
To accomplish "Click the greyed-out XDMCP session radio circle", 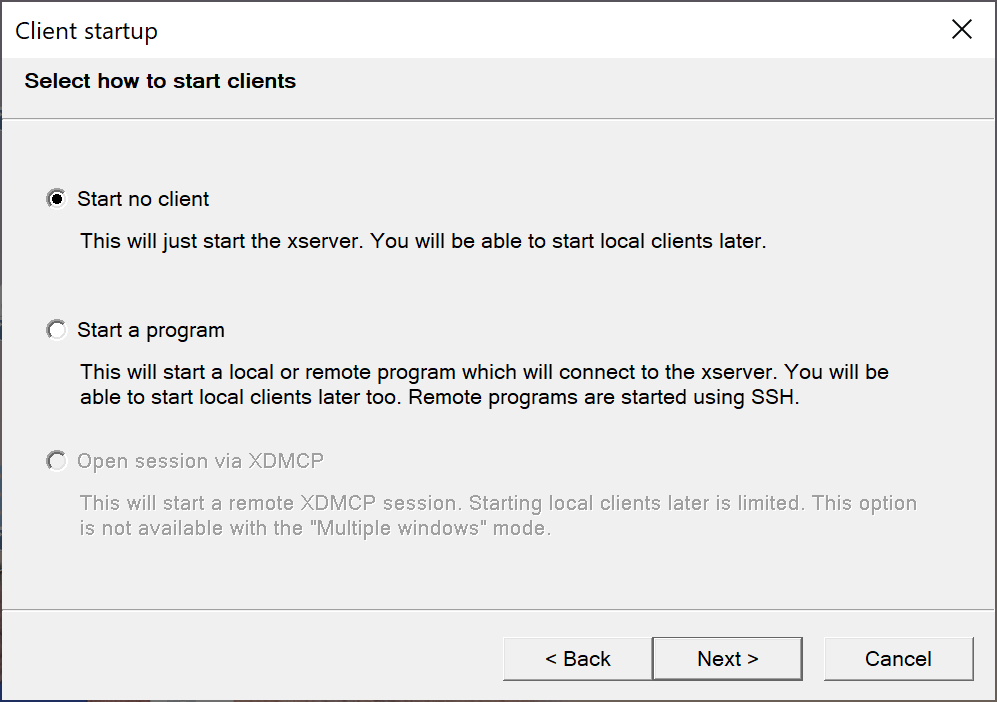I will (57, 461).
